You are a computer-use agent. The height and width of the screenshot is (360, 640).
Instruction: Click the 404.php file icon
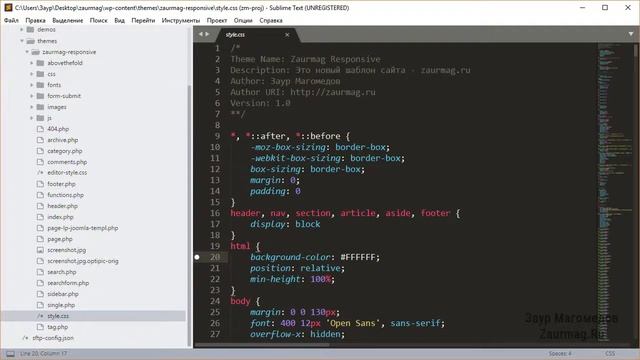point(40,129)
